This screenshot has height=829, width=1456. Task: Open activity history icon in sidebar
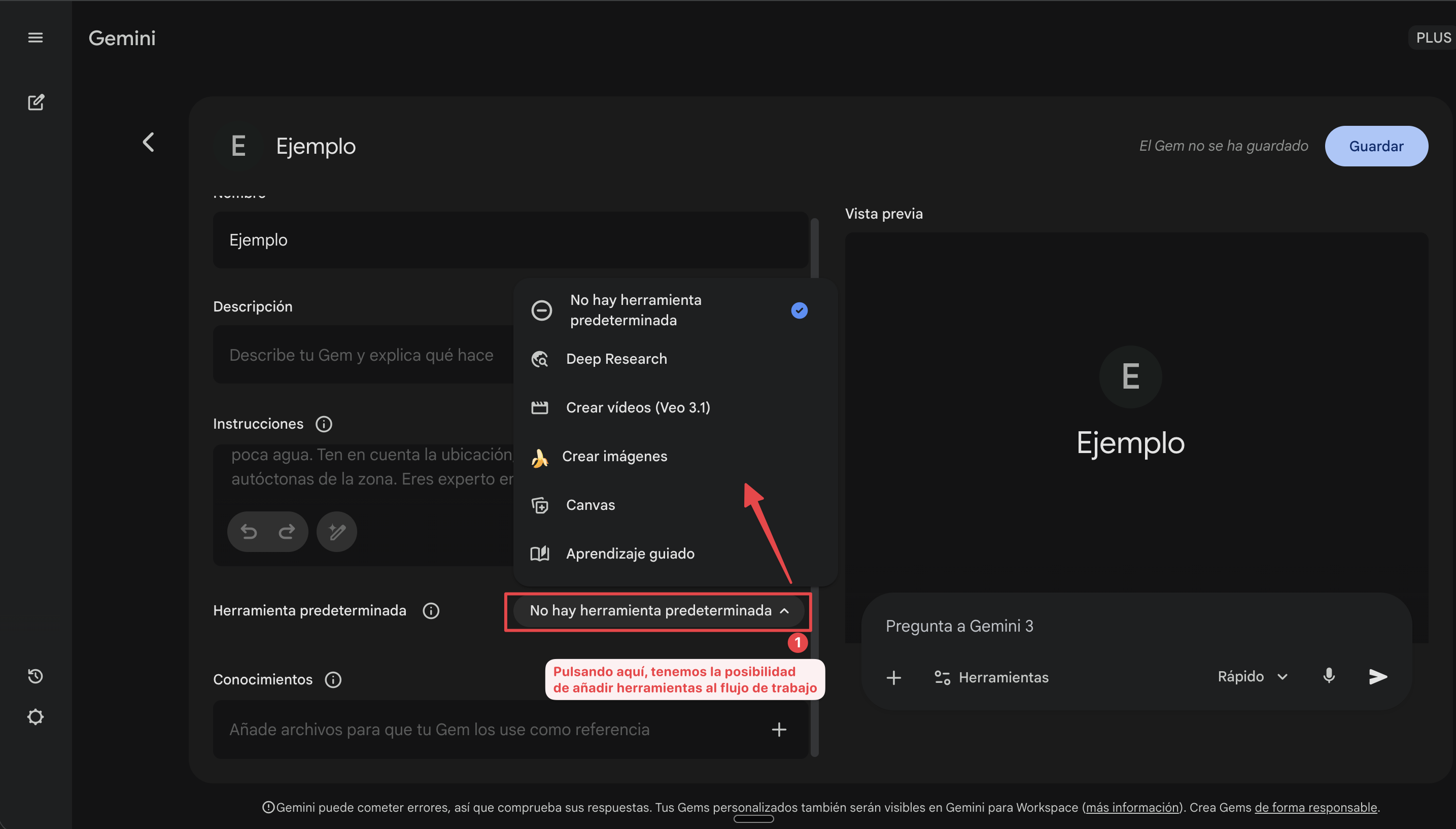coord(36,676)
